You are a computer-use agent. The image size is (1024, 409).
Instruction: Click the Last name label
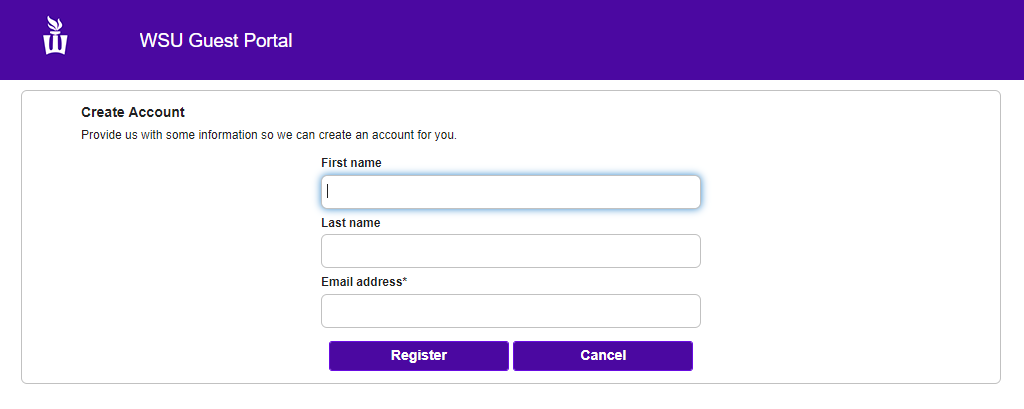pyautogui.click(x=350, y=223)
